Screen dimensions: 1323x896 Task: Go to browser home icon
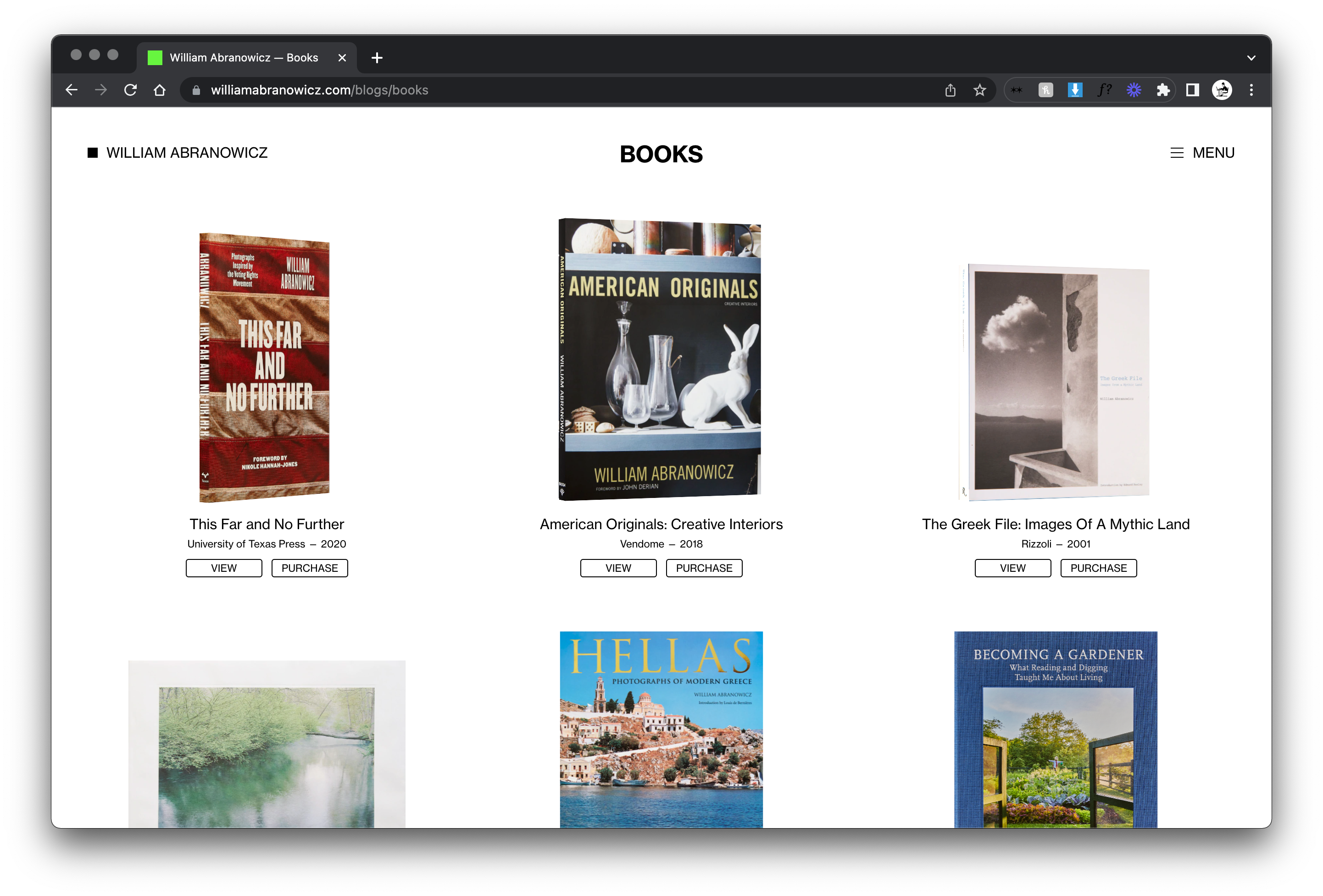click(x=160, y=90)
